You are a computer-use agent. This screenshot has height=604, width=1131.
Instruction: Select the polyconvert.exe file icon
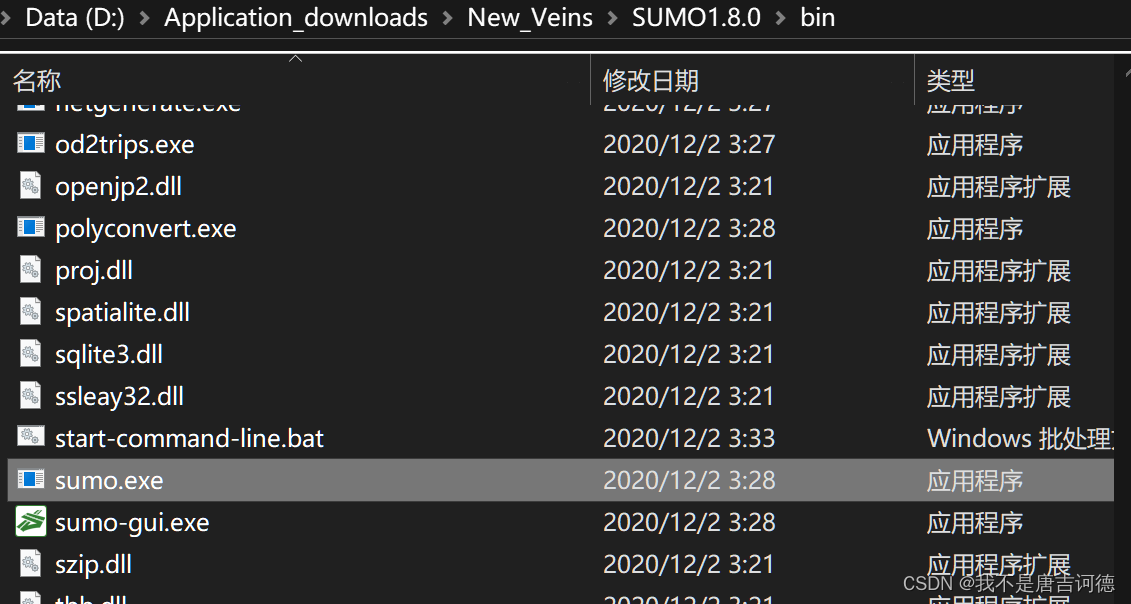31,227
